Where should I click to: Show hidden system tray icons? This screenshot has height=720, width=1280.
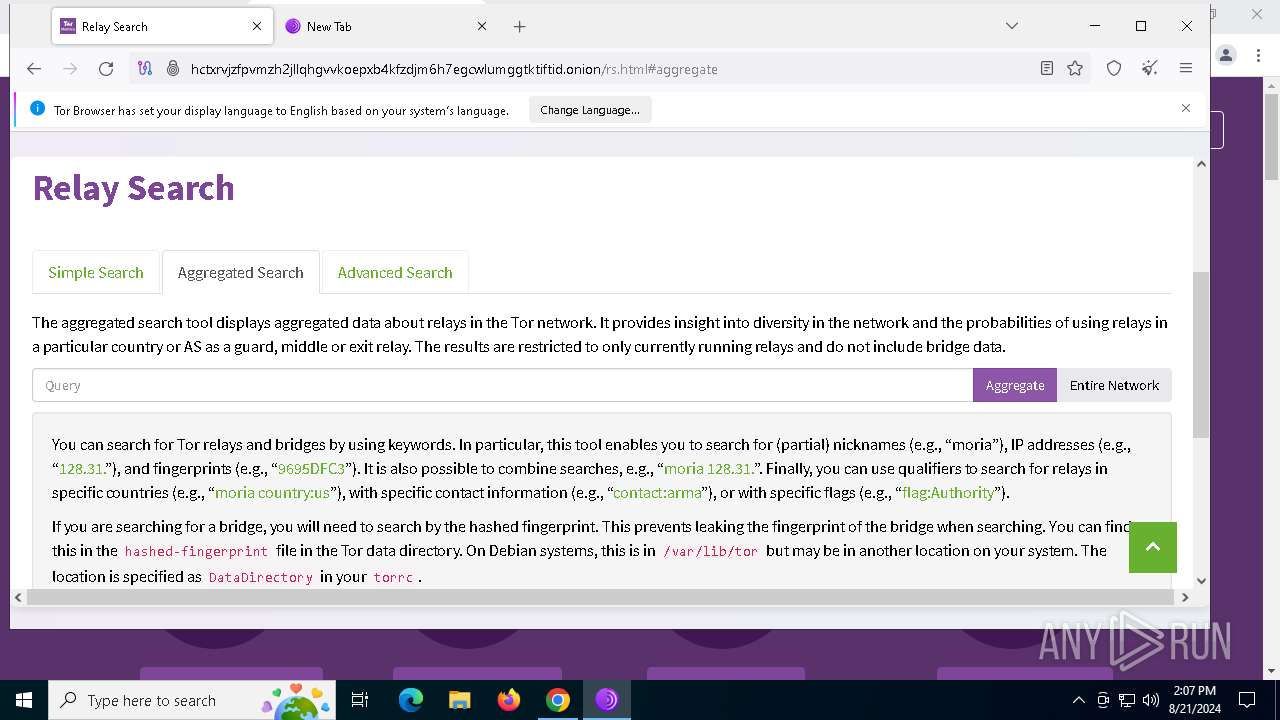pos(1078,700)
